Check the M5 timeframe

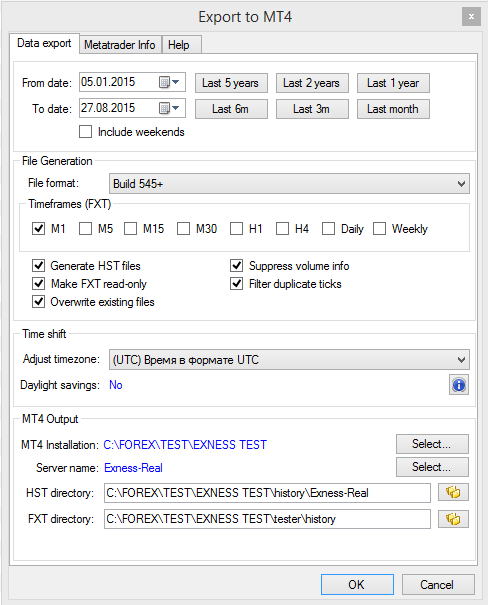85,228
